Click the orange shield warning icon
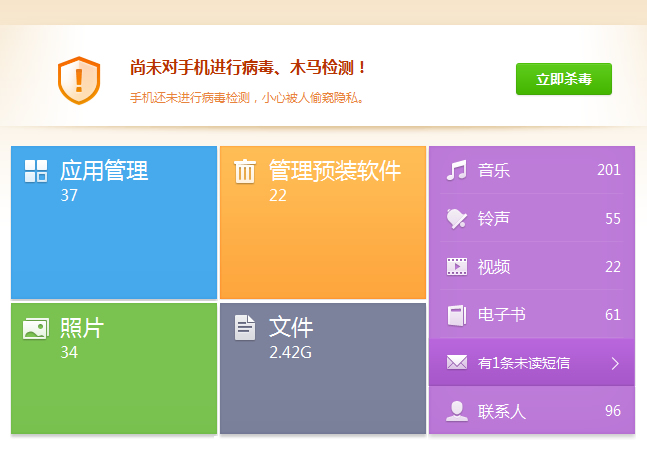This screenshot has height=468, width=647. coord(79,80)
